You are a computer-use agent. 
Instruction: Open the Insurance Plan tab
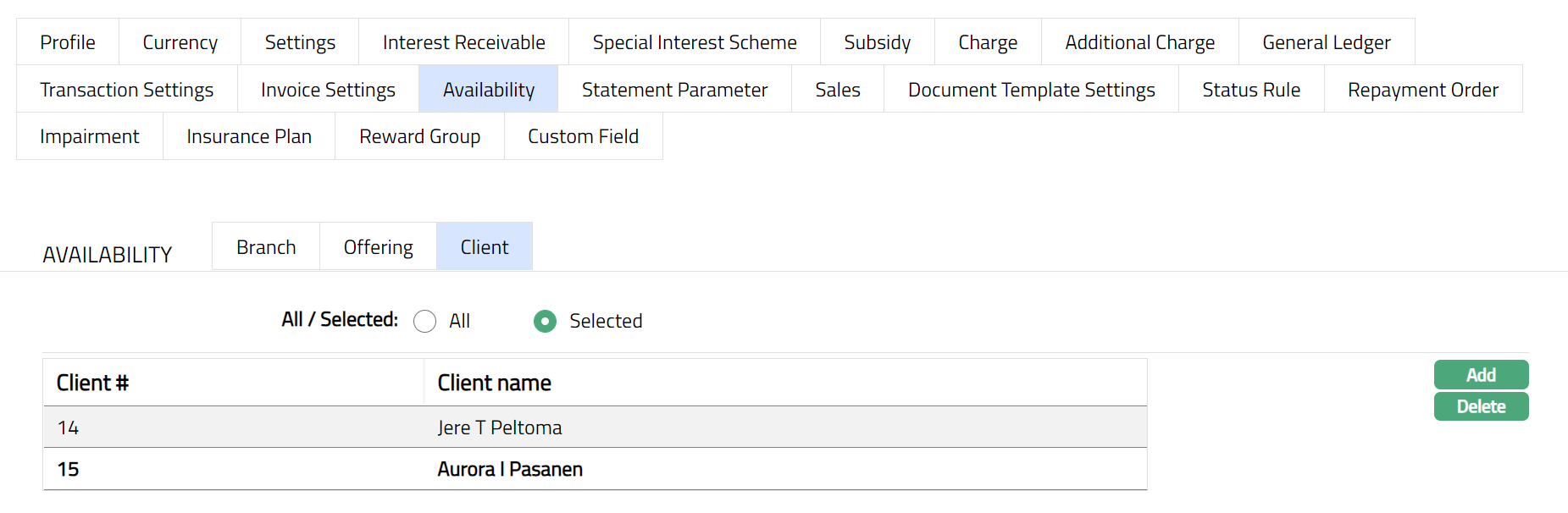(249, 136)
